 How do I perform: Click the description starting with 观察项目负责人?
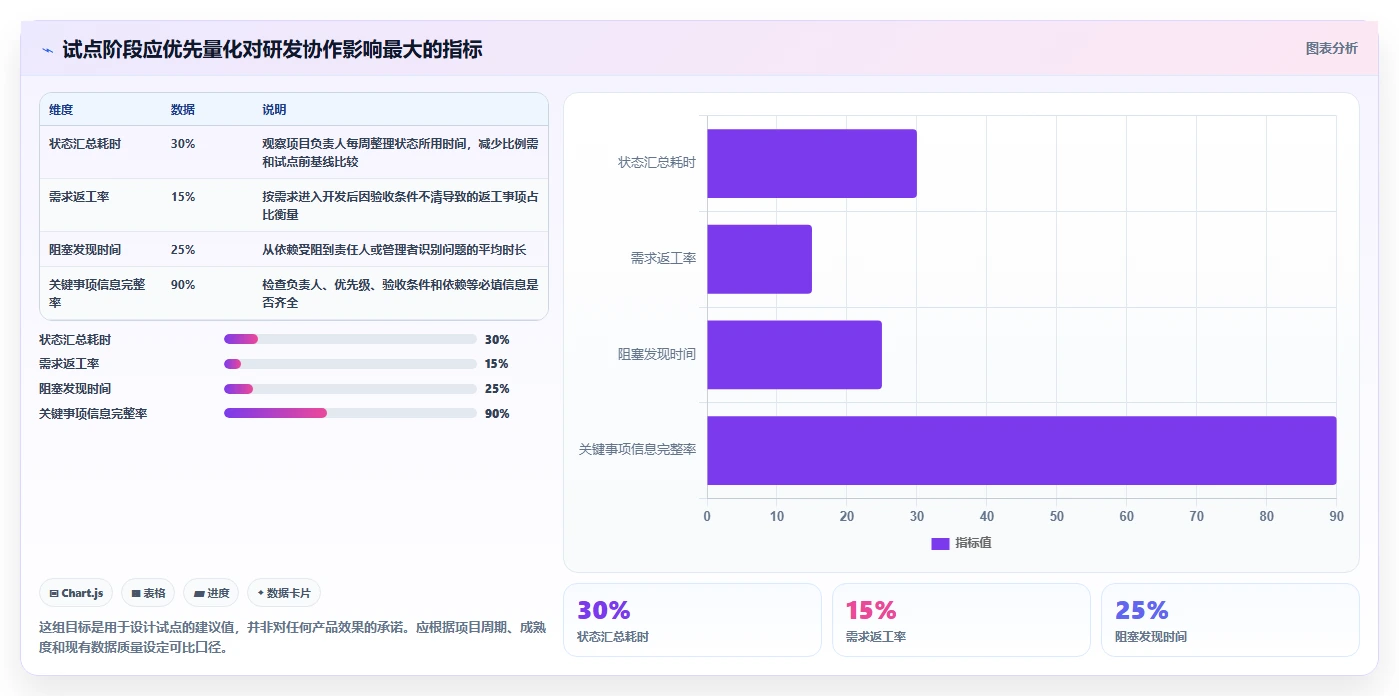400,153
